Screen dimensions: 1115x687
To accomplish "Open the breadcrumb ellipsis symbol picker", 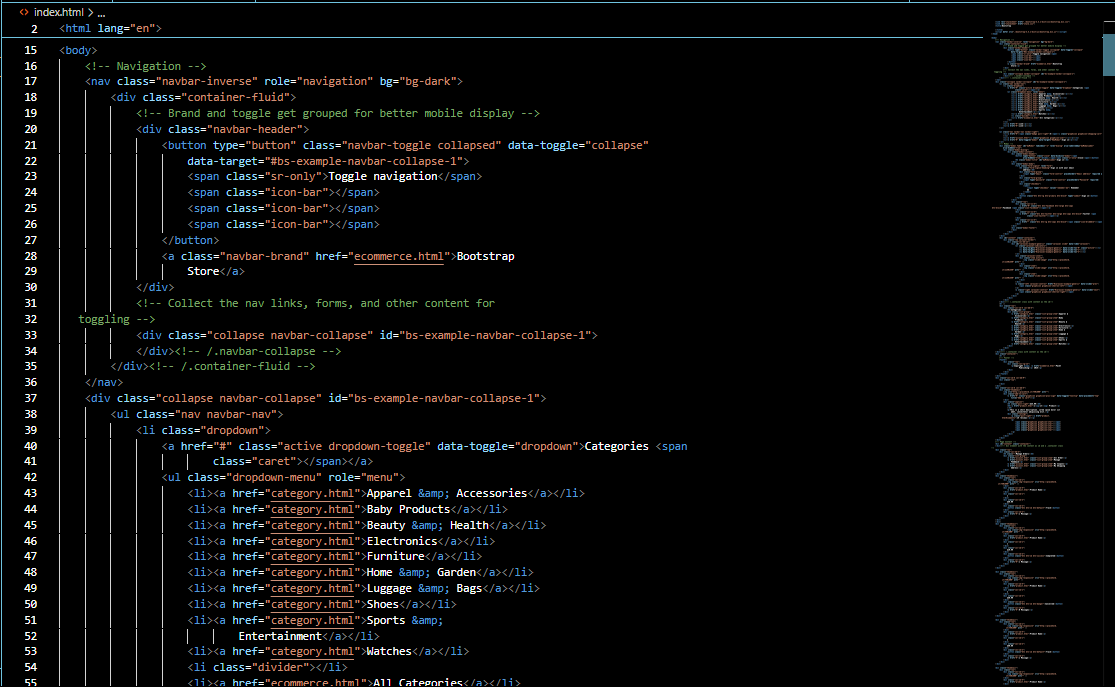I will [x=102, y=12].
